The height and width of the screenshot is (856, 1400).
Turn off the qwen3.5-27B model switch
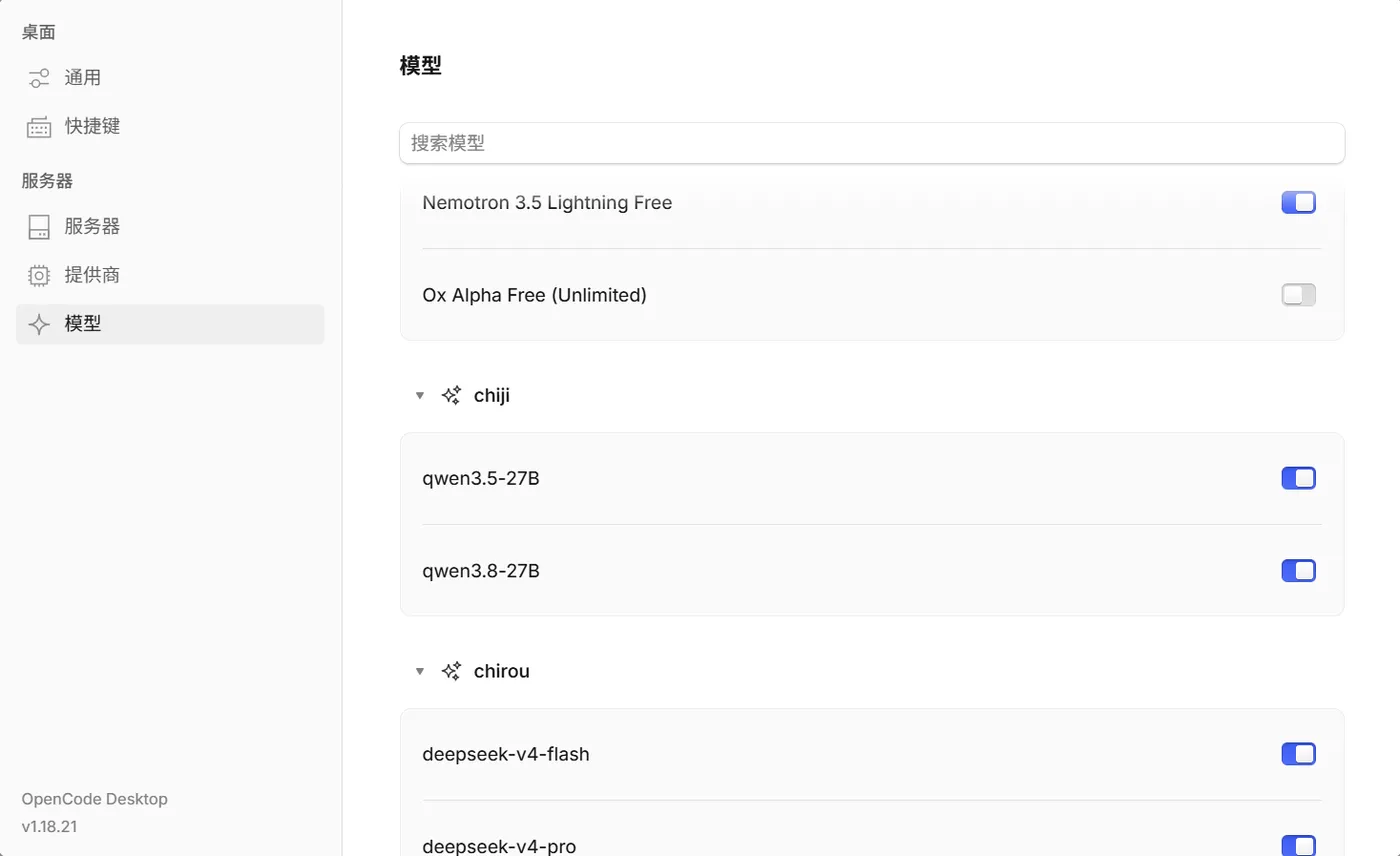[1299, 479]
